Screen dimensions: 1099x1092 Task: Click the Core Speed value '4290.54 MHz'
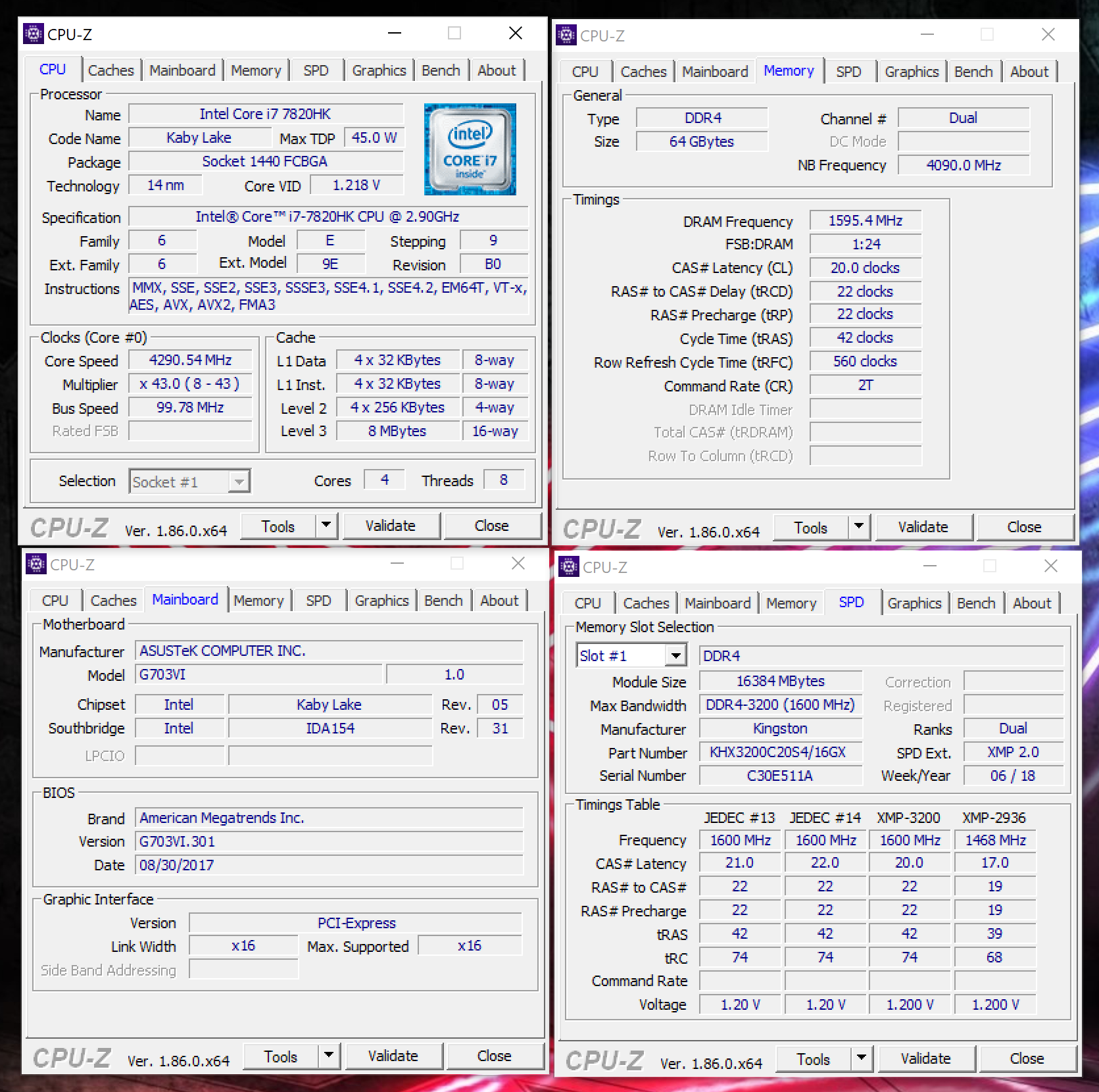tap(191, 360)
